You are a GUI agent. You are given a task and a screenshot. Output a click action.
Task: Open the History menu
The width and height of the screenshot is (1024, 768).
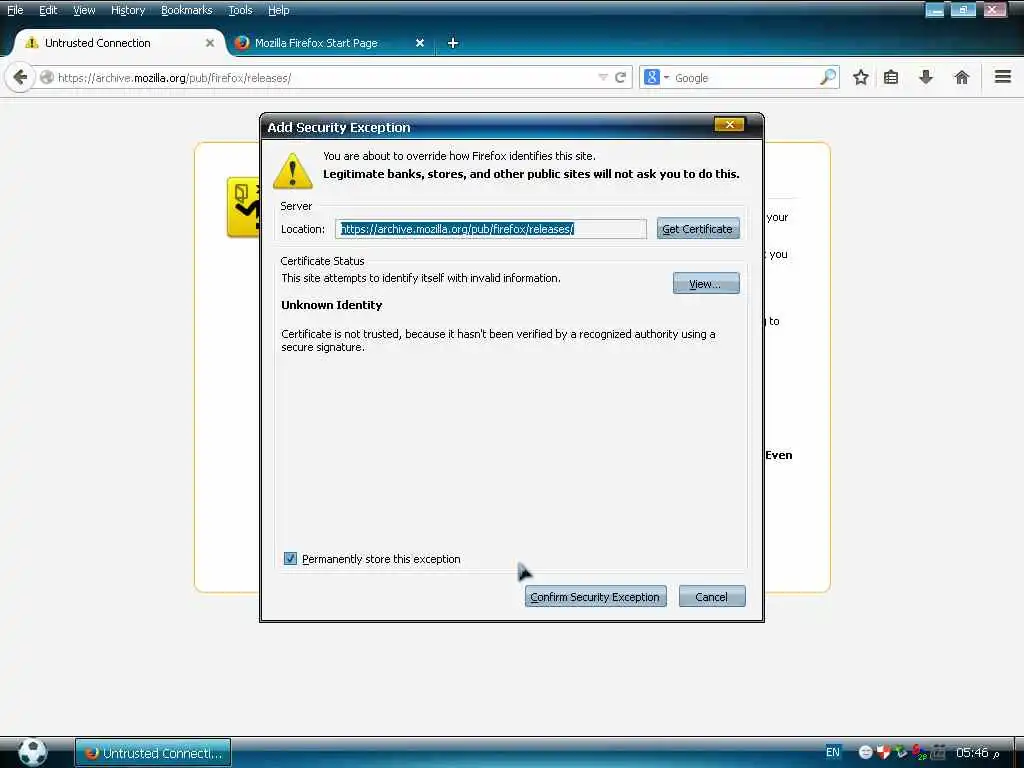(128, 10)
